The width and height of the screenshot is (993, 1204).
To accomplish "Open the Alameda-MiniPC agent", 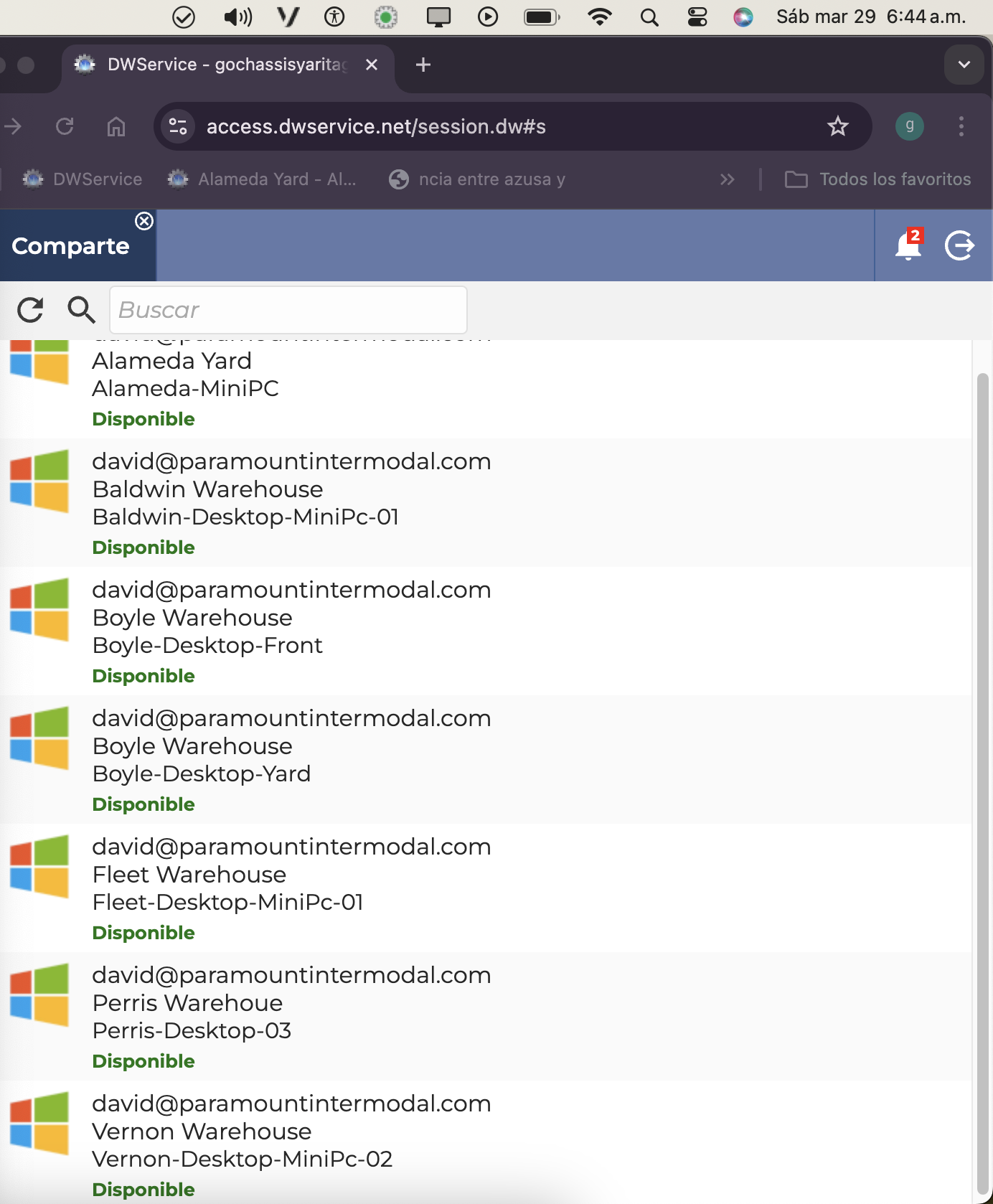I will (485, 388).
